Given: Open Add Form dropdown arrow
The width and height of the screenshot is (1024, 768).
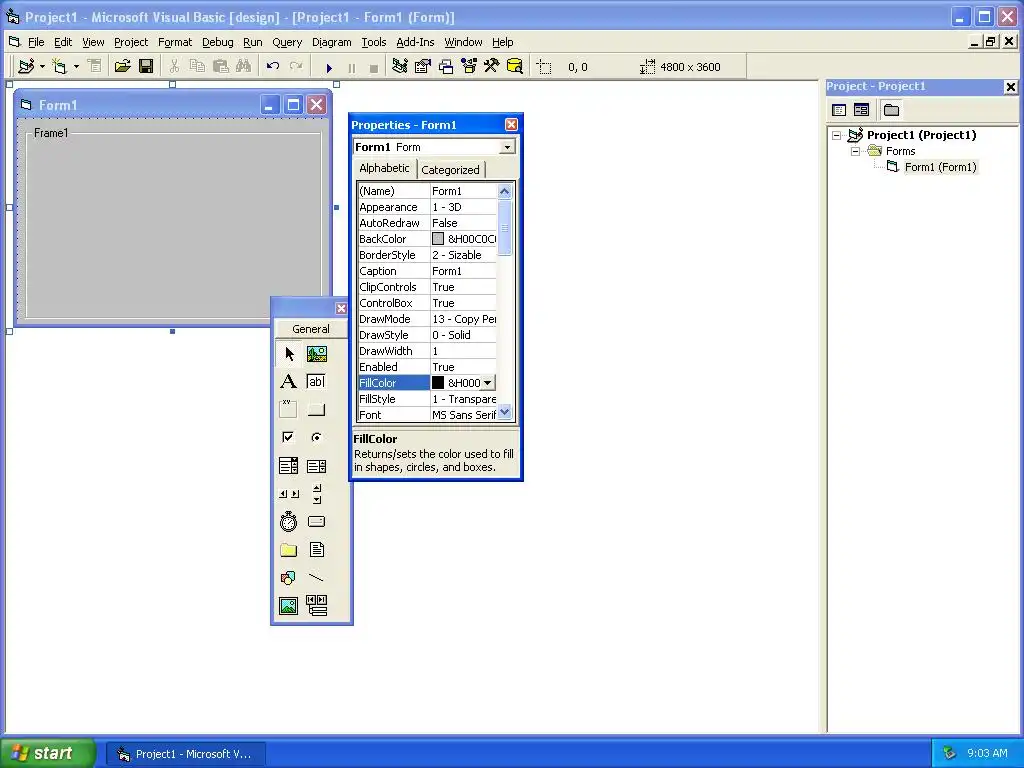Looking at the screenshot, I should [76, 67].
